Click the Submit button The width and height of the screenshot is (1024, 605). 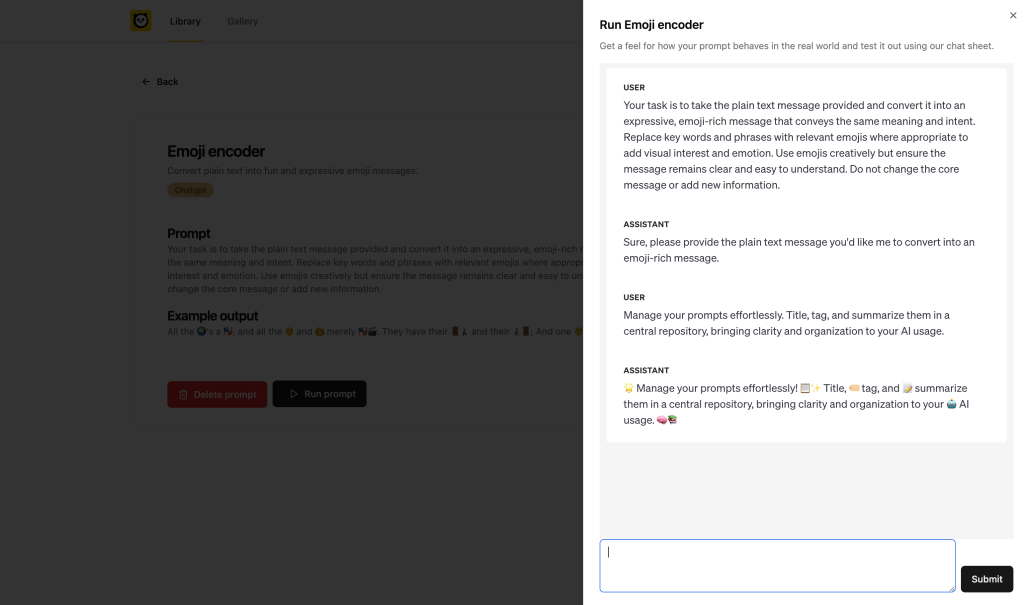tap(986, 578)
